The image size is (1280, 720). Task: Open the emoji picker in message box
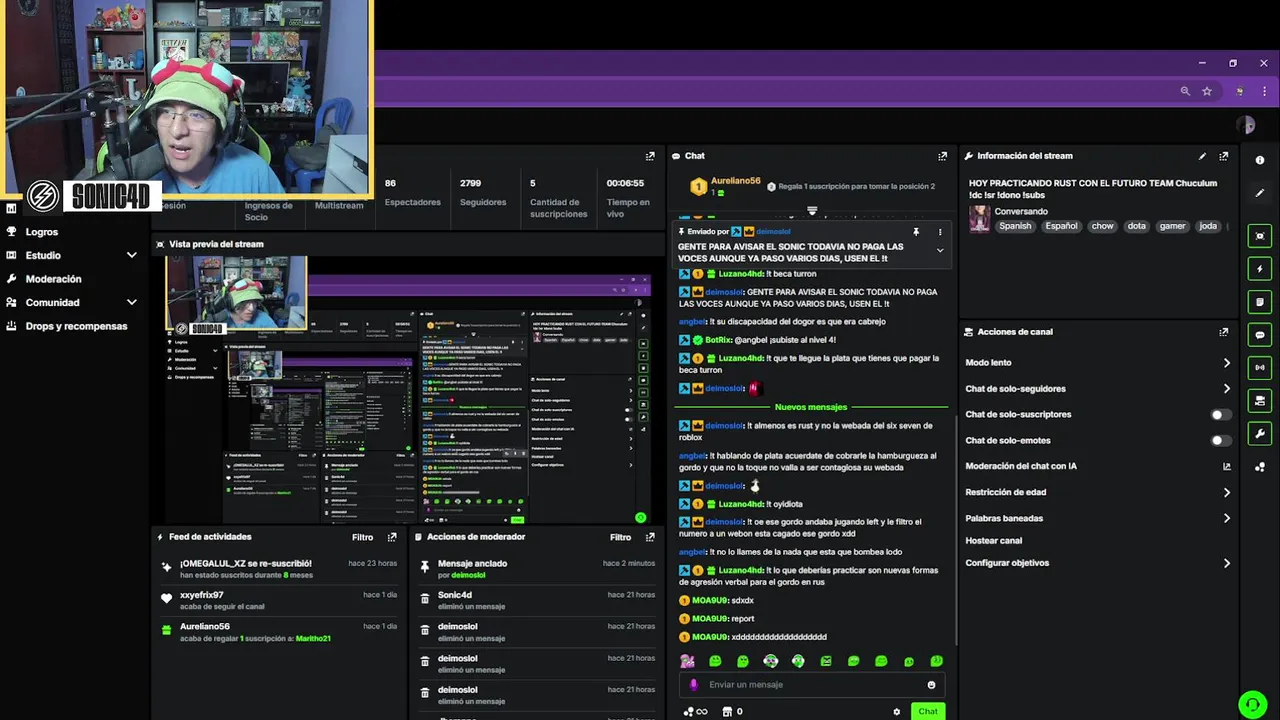(x=931, y=685)
